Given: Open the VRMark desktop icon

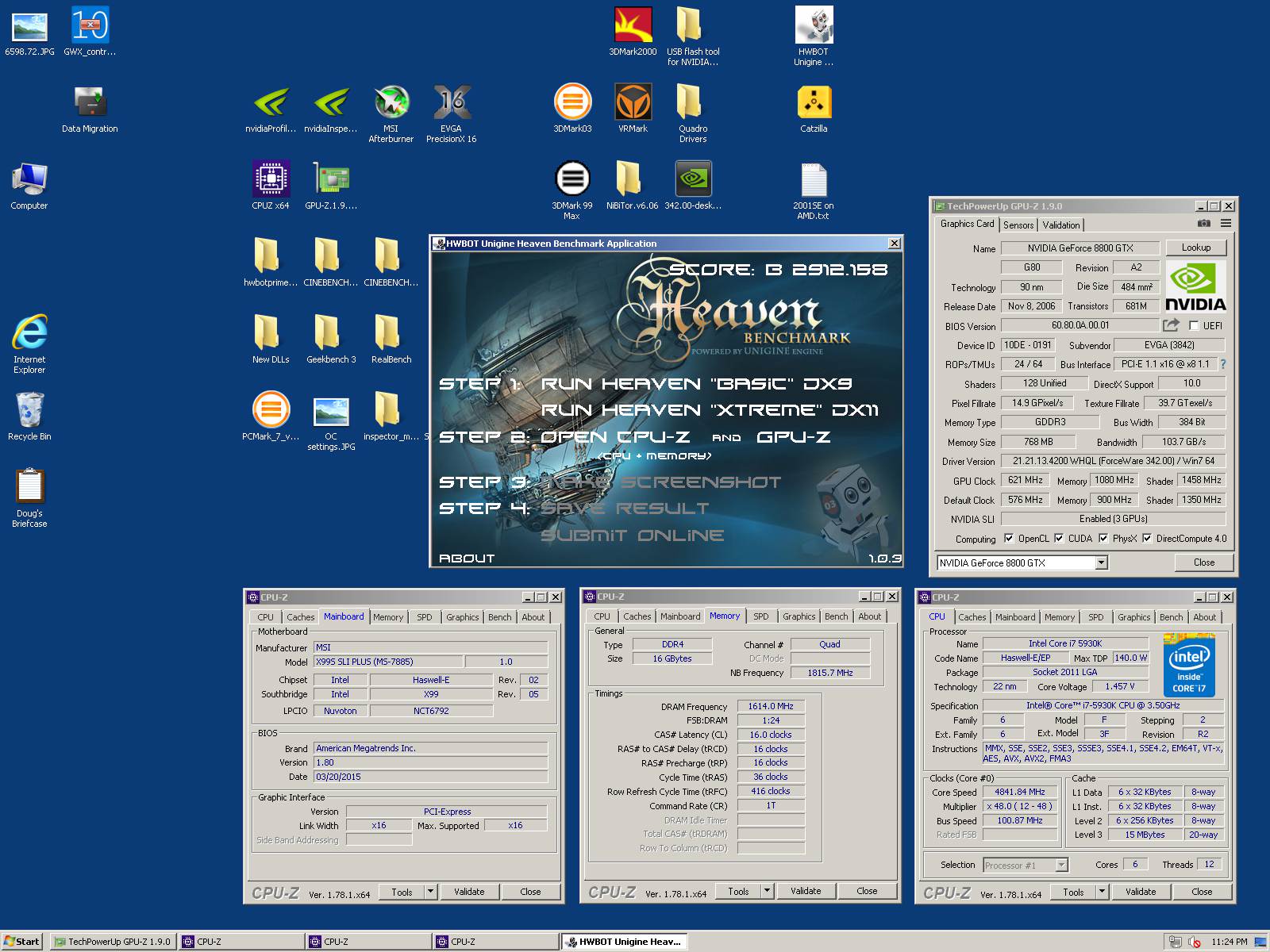Looking at the screenshot, I should coord(633,109).
